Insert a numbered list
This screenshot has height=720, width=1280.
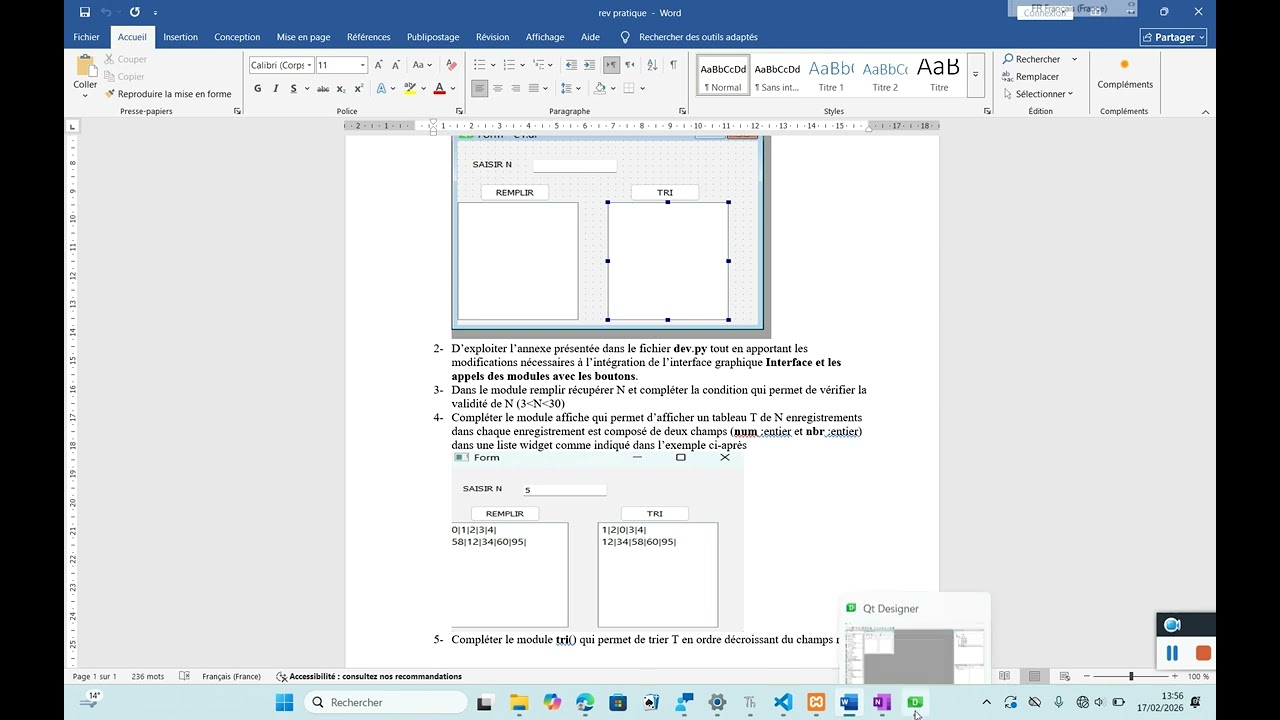point(509,65)
